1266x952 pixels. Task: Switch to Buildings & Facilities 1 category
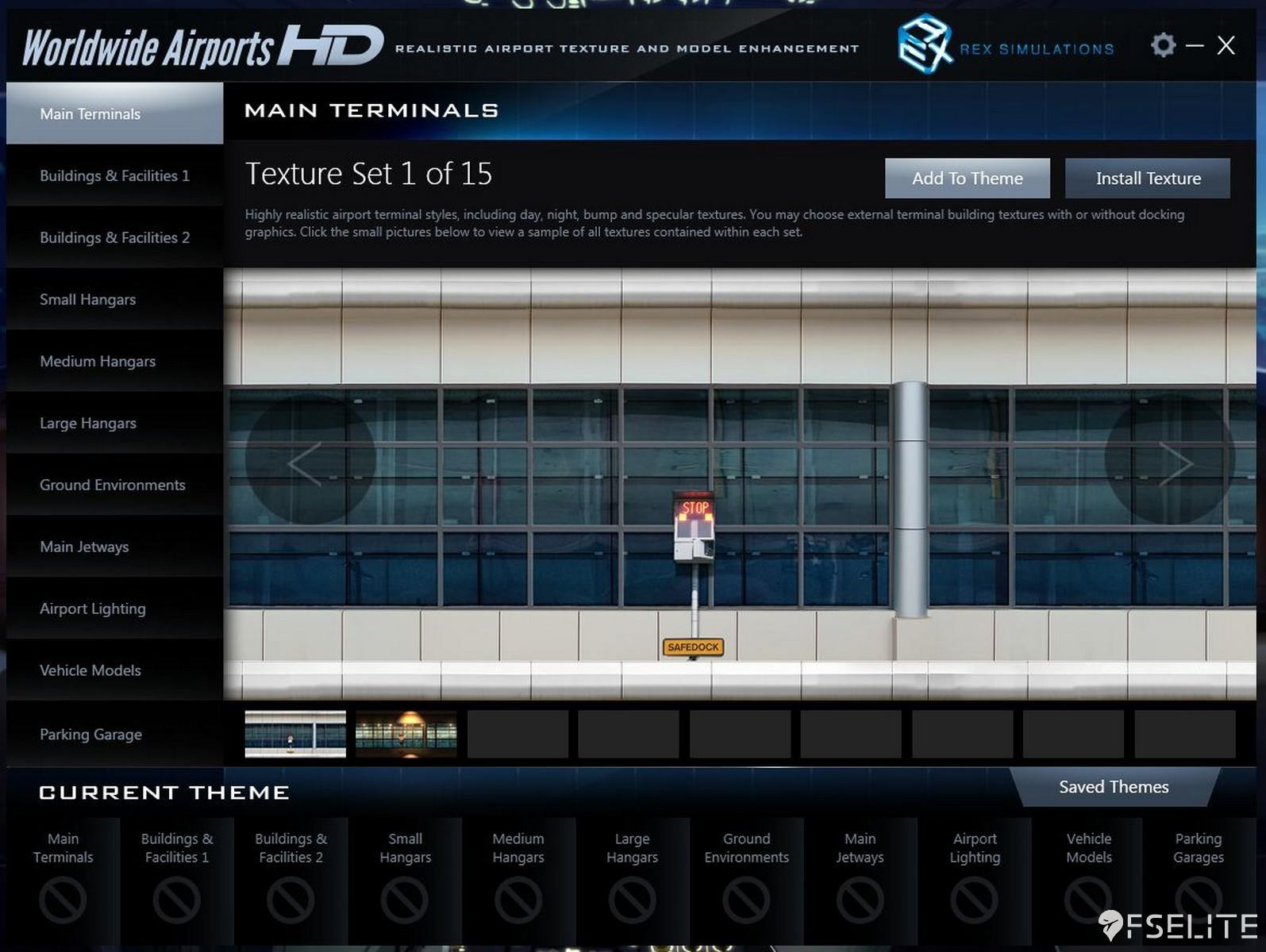[114, 176]
